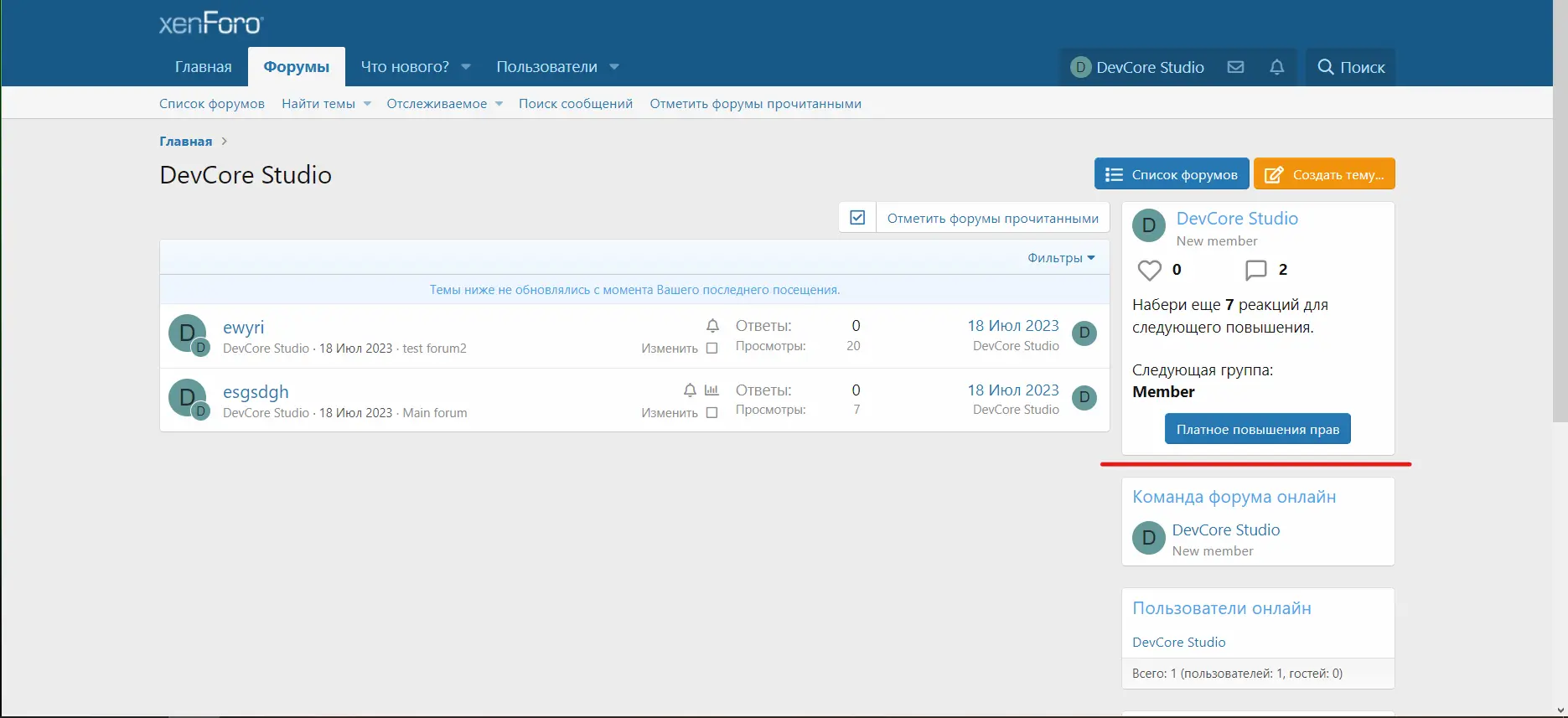This screenshot has height=718, width=1568.
Task: Click the Поиск search button
Action: (1351, 67)
